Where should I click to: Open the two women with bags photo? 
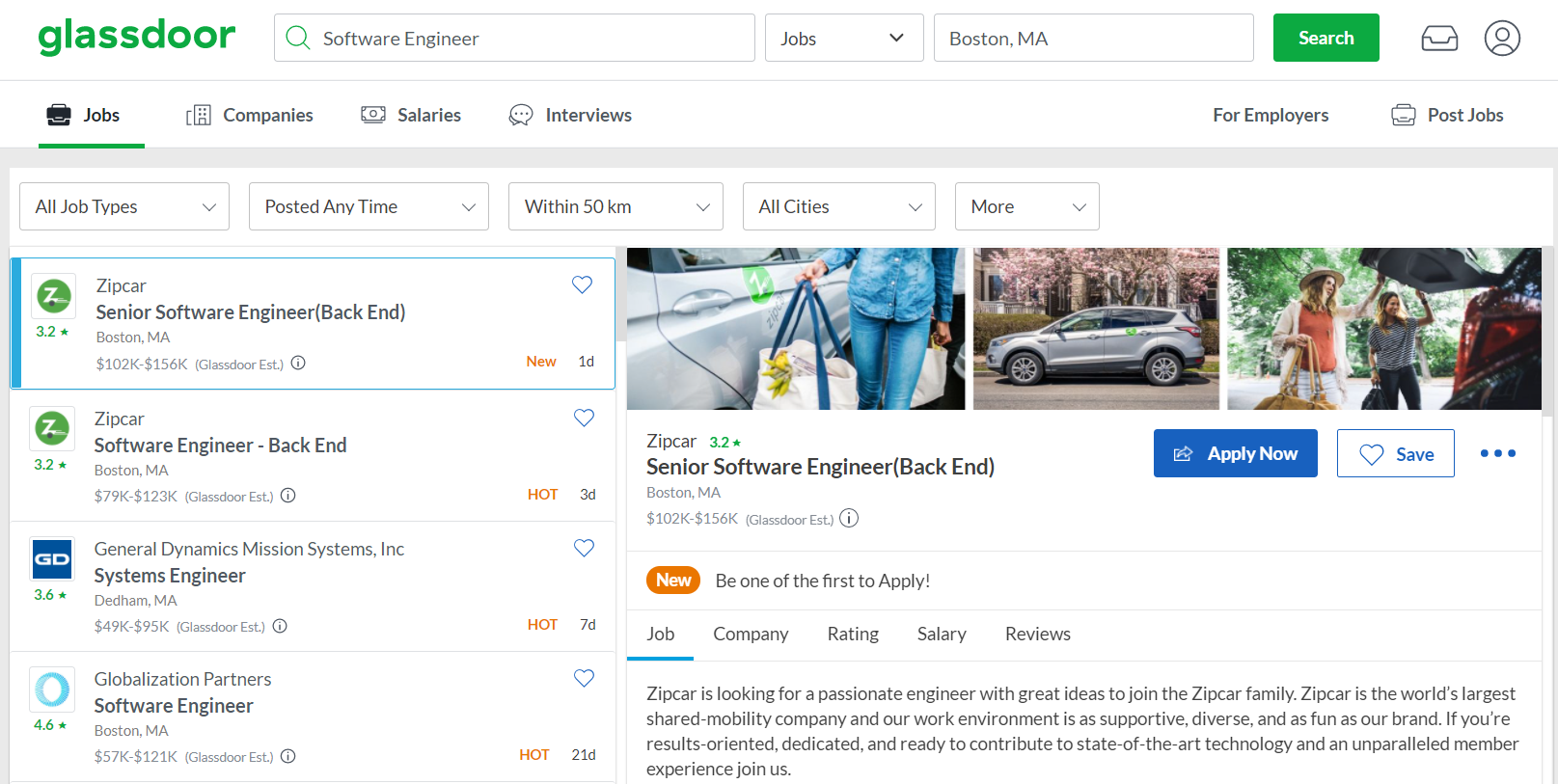click(1384, 329)
